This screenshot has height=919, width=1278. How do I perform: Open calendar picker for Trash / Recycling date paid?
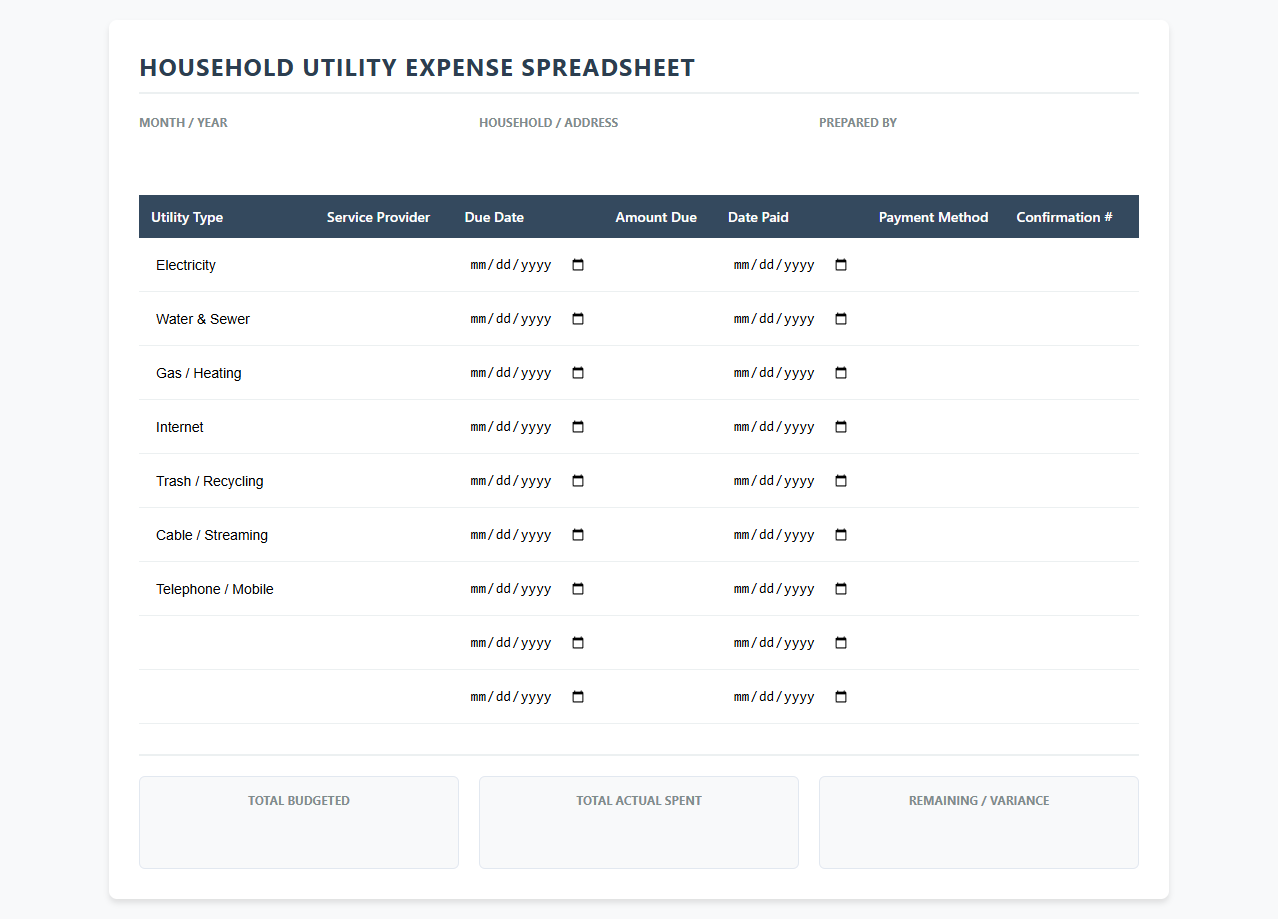pos(841,481)
